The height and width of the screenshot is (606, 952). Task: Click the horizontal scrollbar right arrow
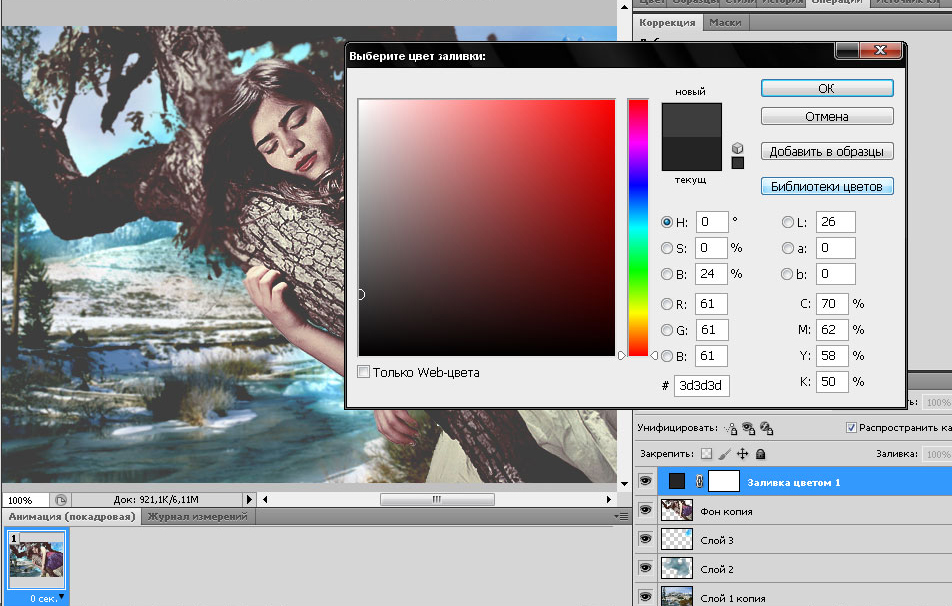(608, 499)
